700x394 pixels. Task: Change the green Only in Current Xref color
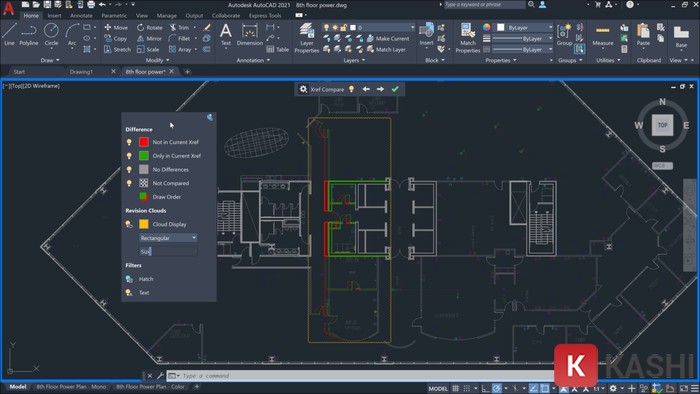click(x=144, y=156)
